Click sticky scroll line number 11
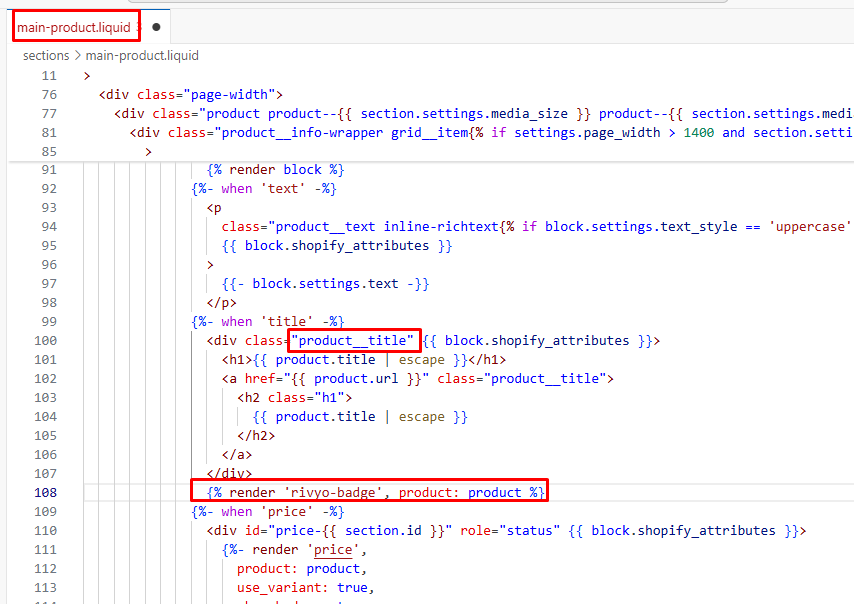This screenshot has width=854, height=604. (49, 76)
